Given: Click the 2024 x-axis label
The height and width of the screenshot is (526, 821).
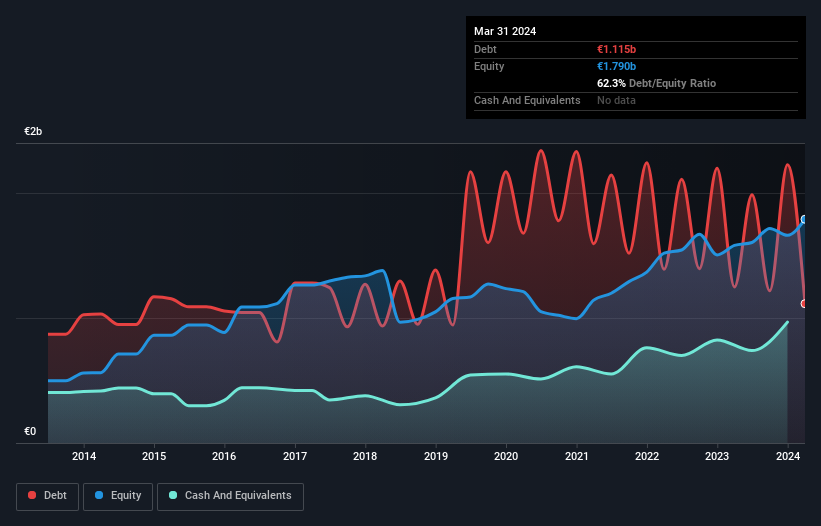Looking at the screenshot, I should click(x=787, y=456).
